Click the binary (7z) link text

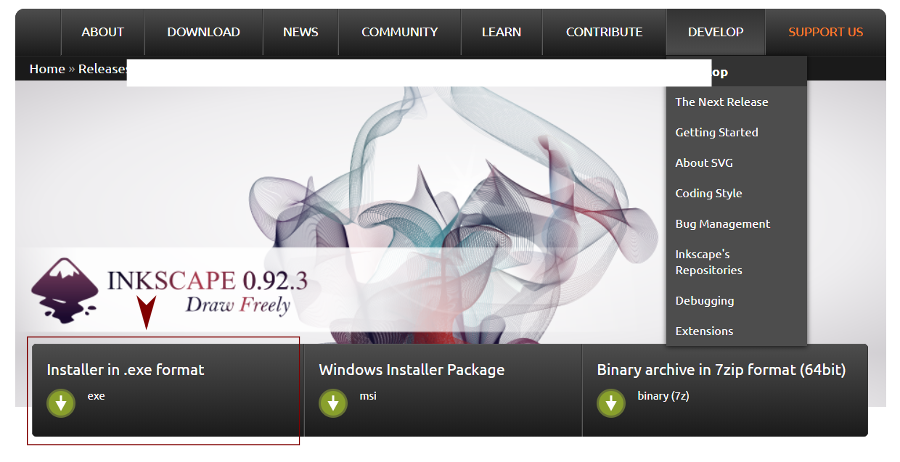click(663, 396)
